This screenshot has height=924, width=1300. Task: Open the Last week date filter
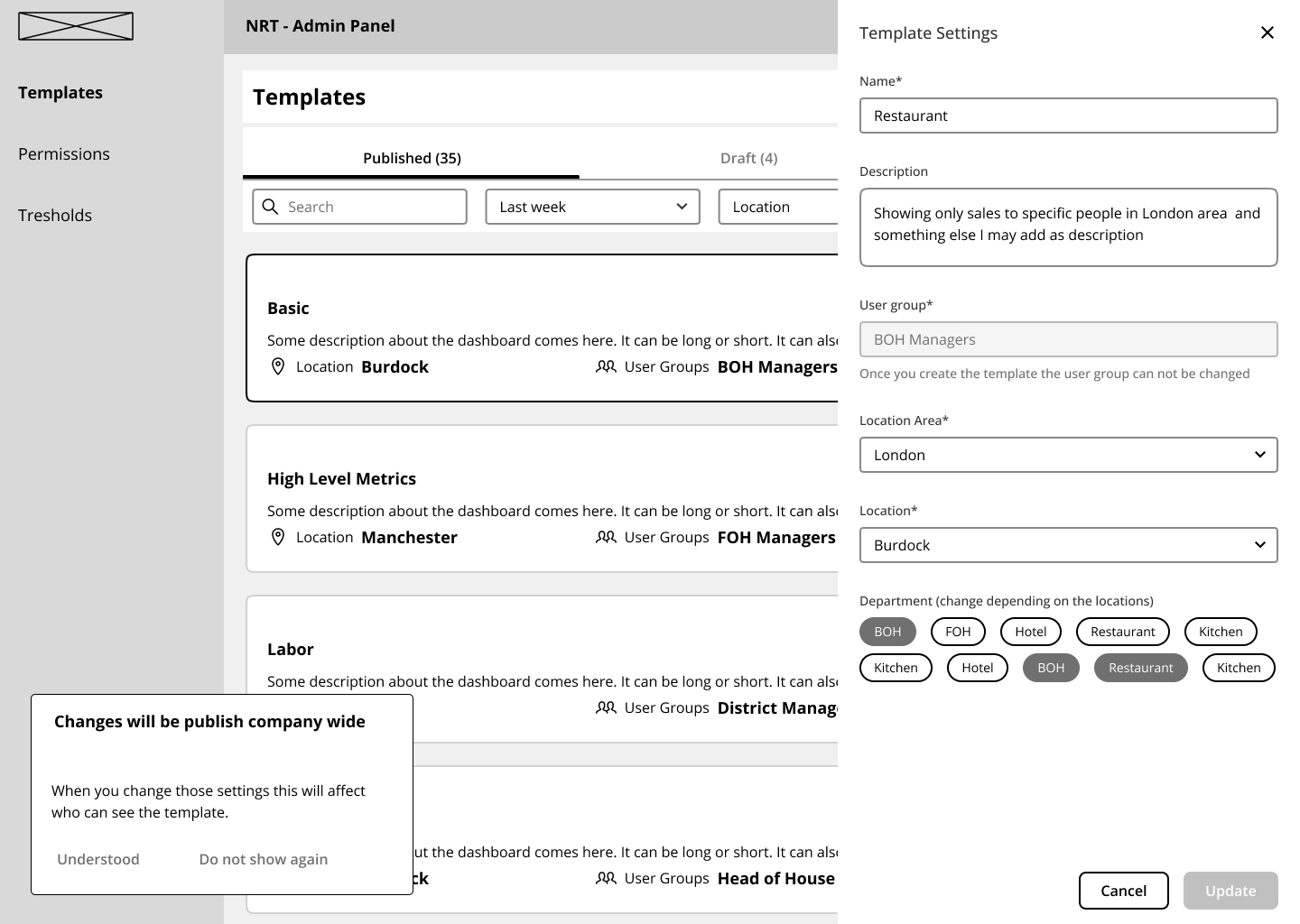point(592,207)
